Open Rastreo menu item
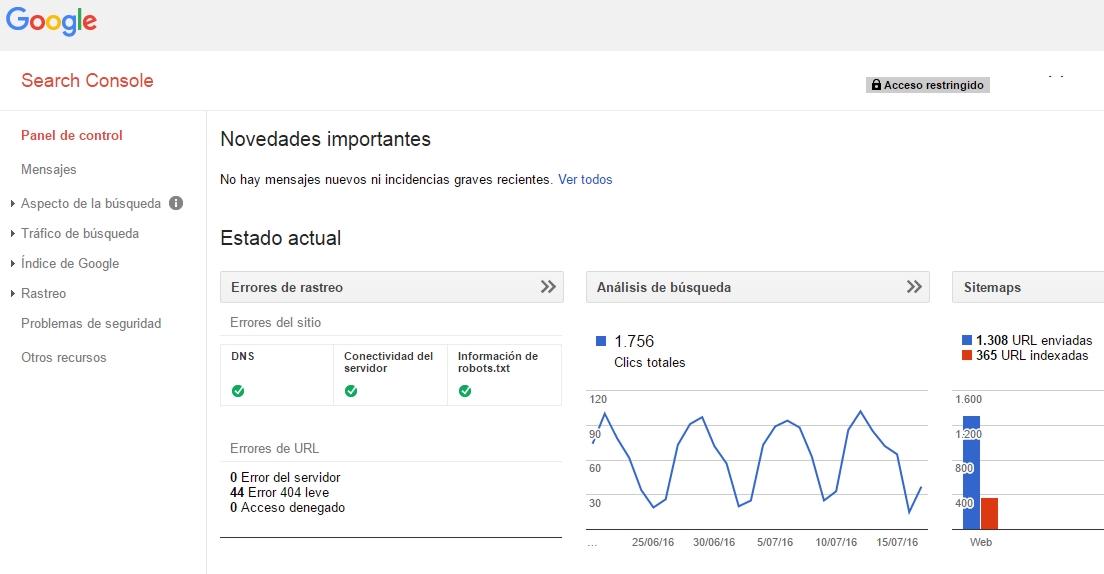 click(44, 294)
